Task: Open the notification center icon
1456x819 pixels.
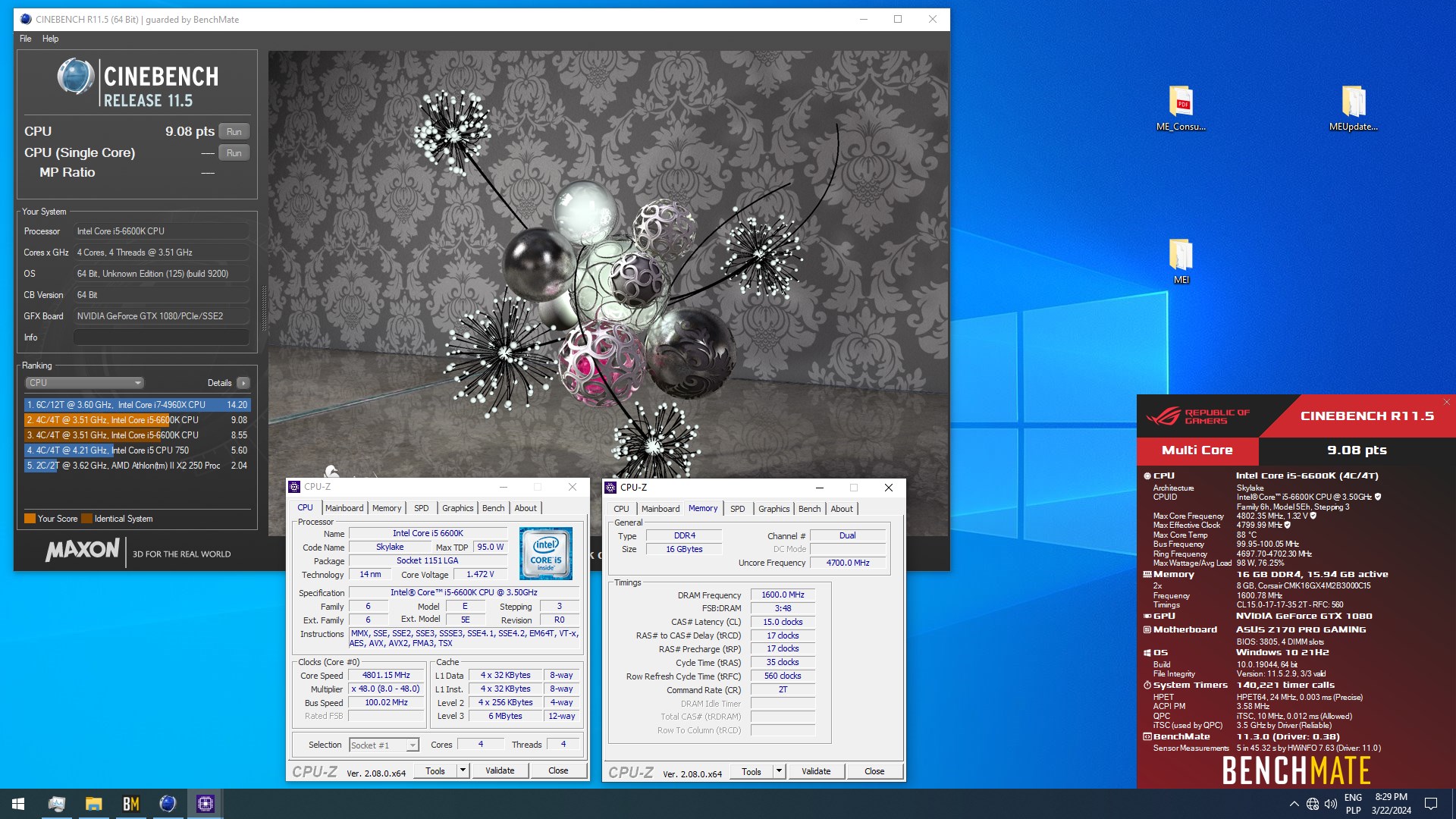Action: tap(1431, 804)
